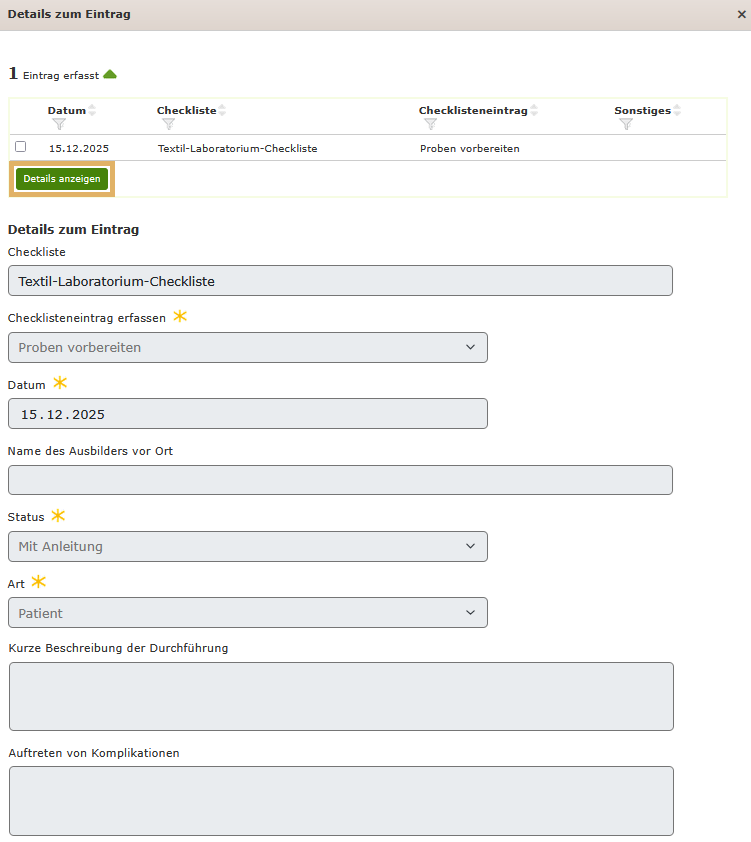The width and height of the screenshot is (751, 842).
Task: Select the checkbox for the 15.12.2025 entry
Action: coord(20,147)
